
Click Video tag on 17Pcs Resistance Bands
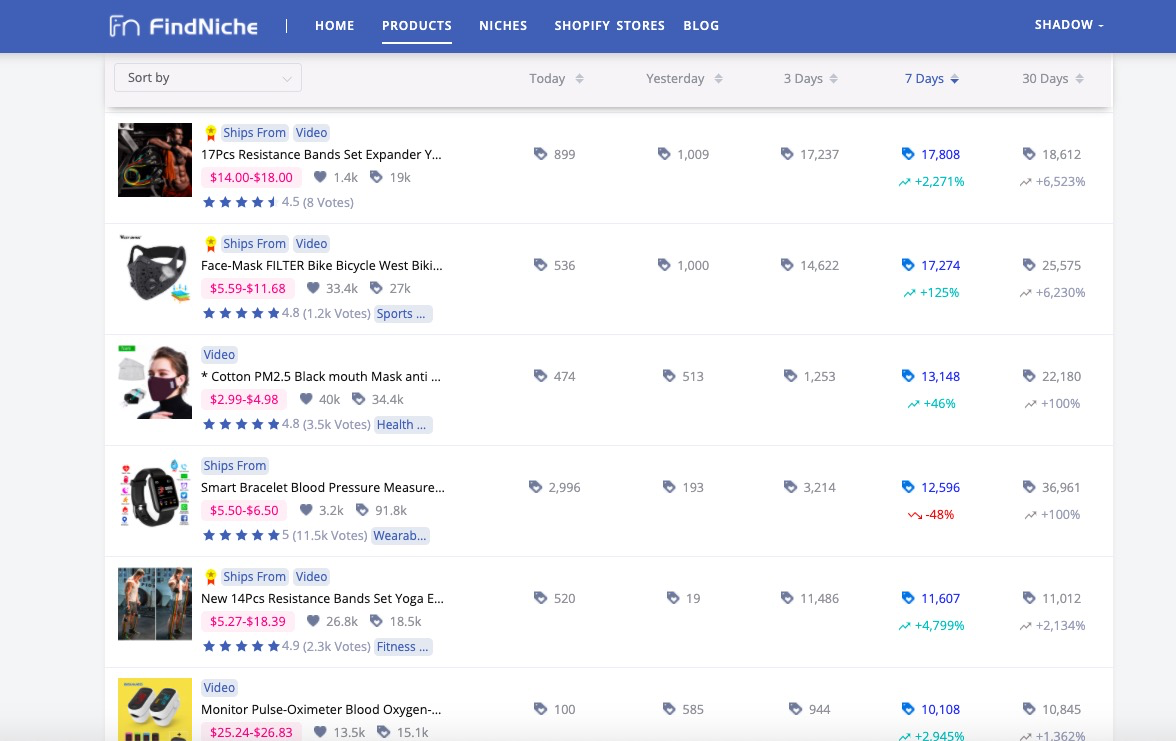pos(311,133)
